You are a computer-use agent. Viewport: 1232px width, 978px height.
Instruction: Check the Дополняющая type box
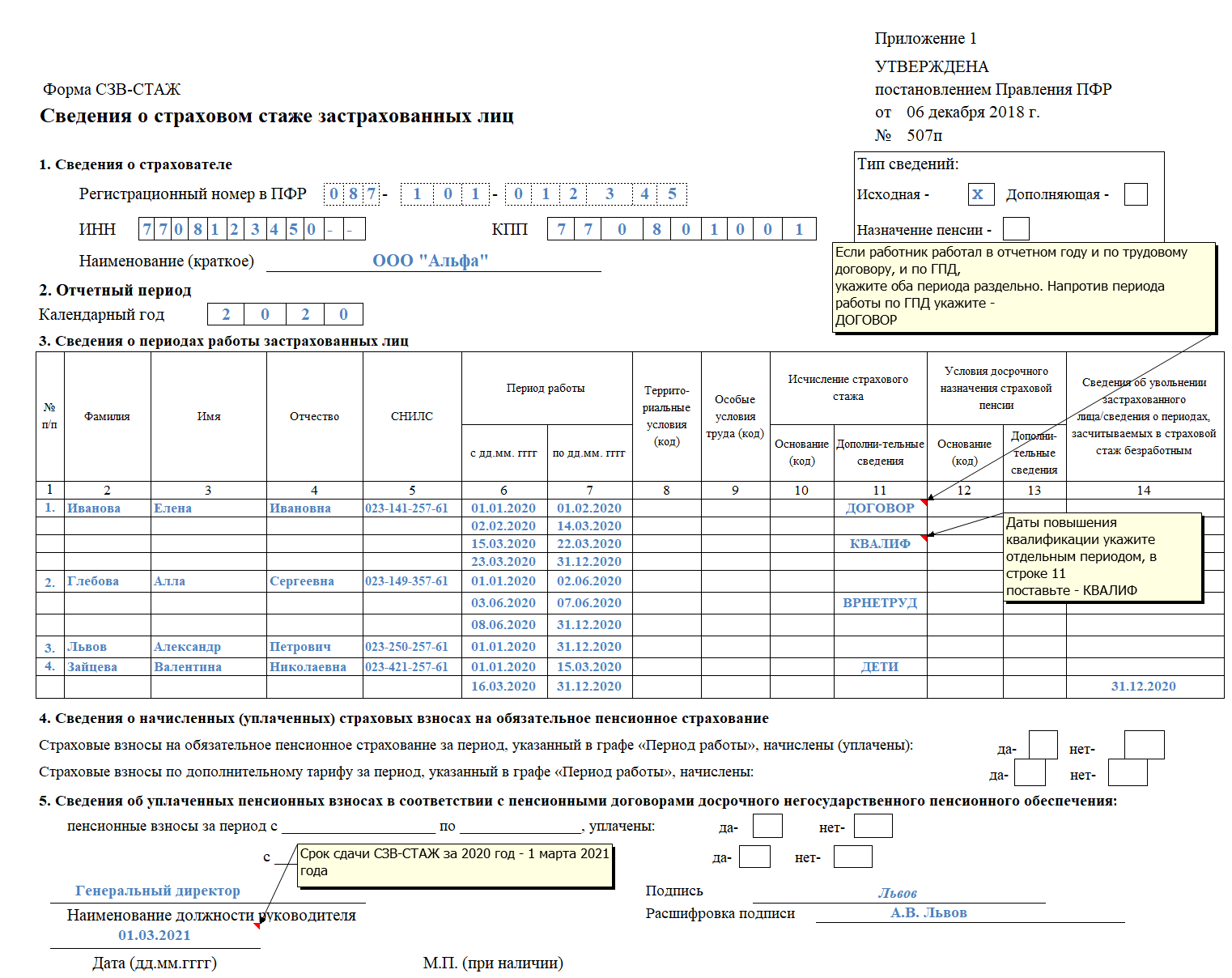[x=1136, y=194]
